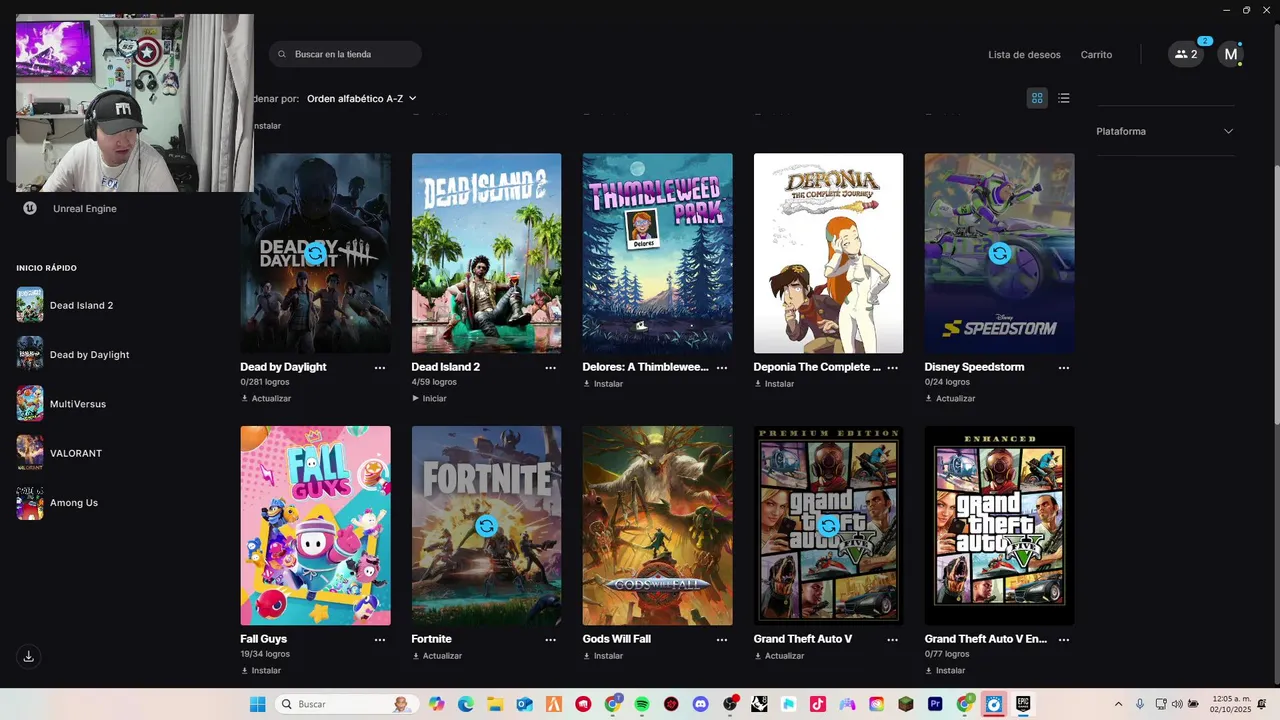
Task: Open File Explorer from the taskbar
Action: point(495,704)
